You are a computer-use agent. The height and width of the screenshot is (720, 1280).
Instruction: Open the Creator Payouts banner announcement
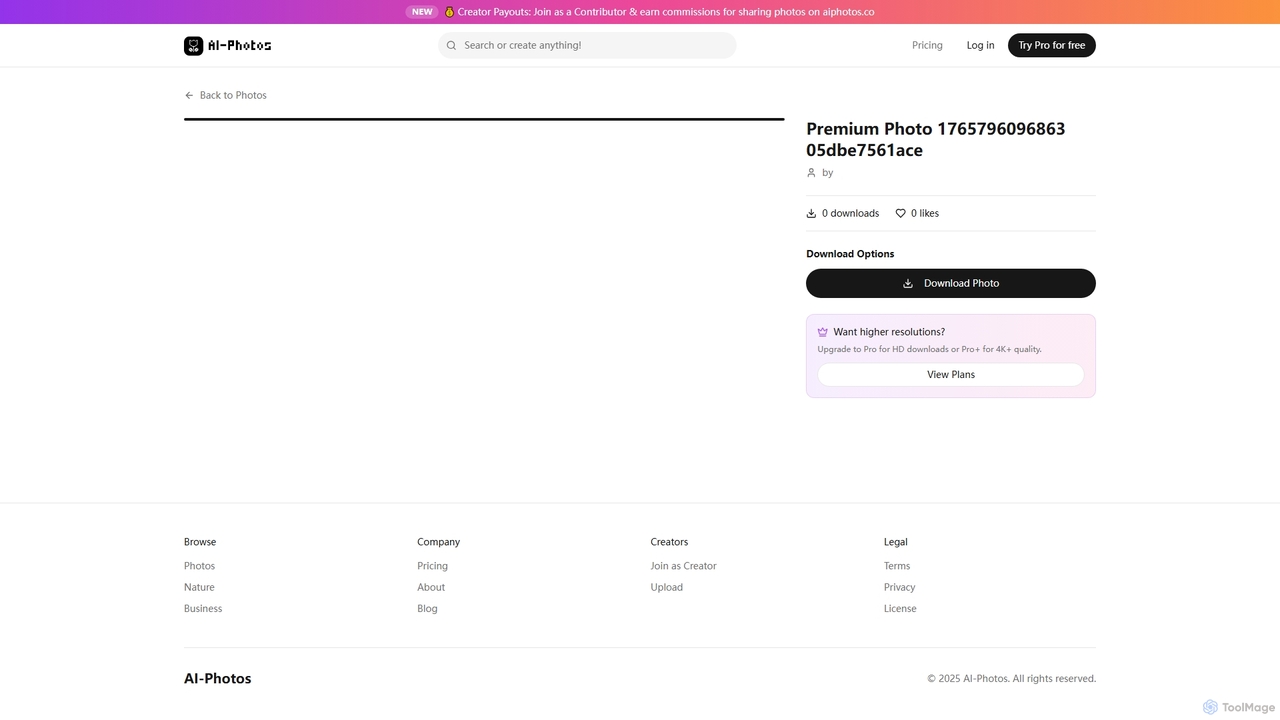[x=666, y=12]
